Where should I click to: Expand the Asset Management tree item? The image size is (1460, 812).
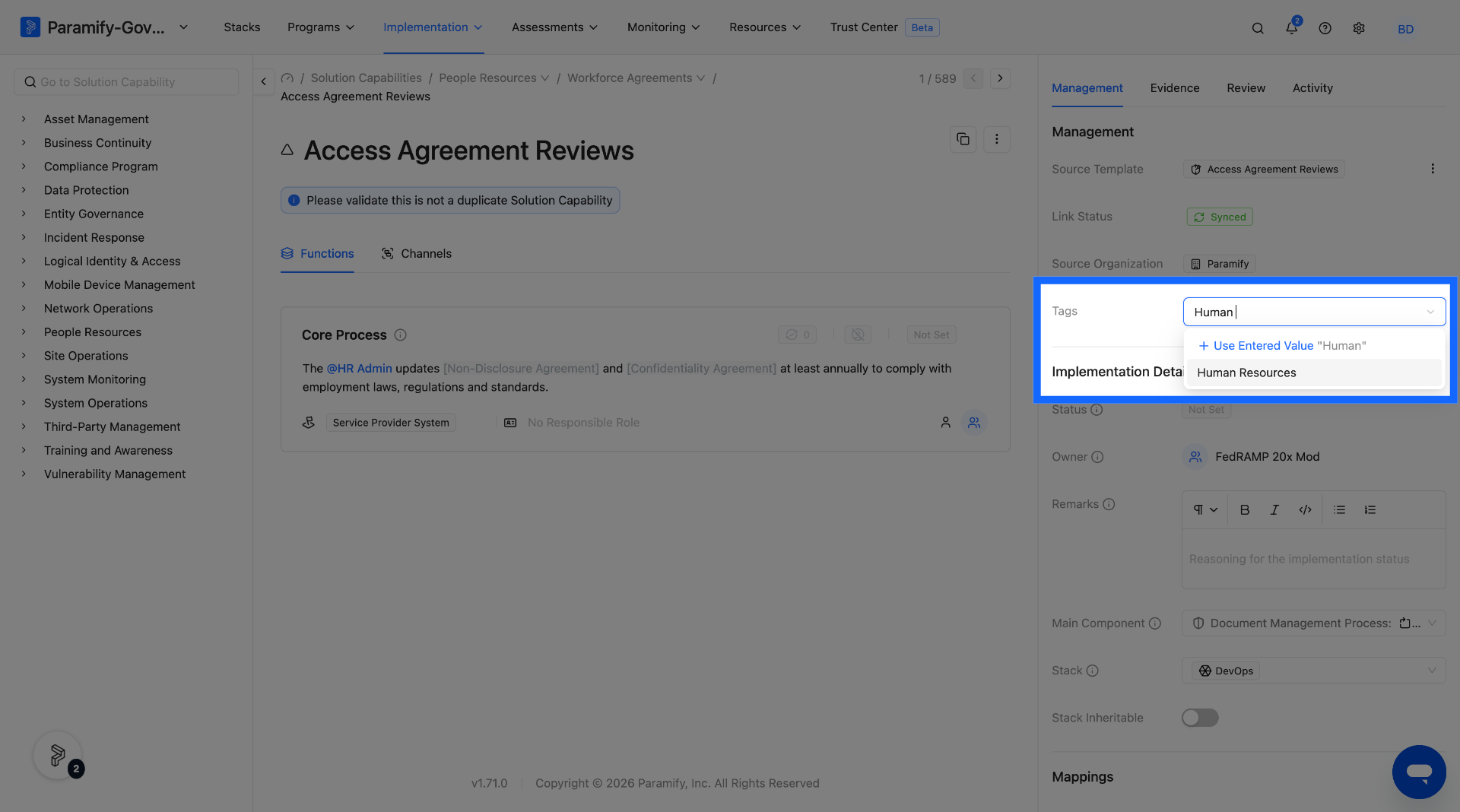(24, 119)
